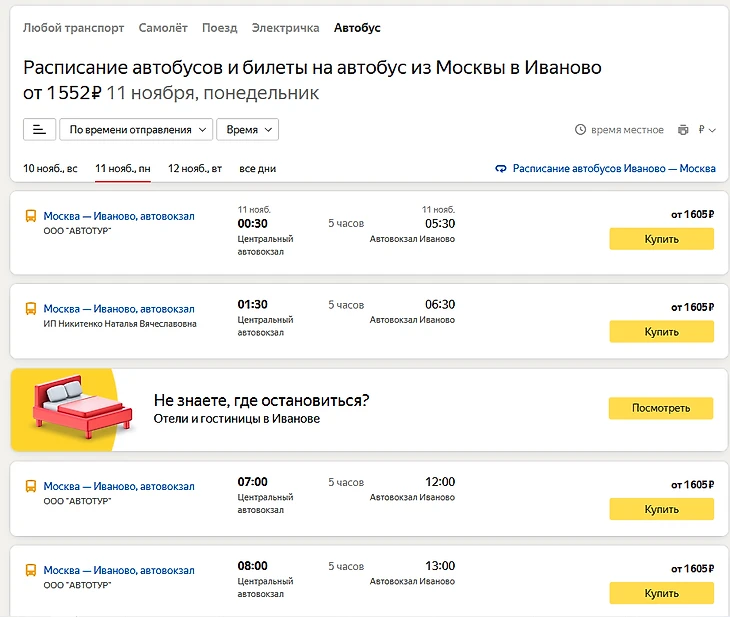
Task: Click the printer icon
Action: (683, 130)
